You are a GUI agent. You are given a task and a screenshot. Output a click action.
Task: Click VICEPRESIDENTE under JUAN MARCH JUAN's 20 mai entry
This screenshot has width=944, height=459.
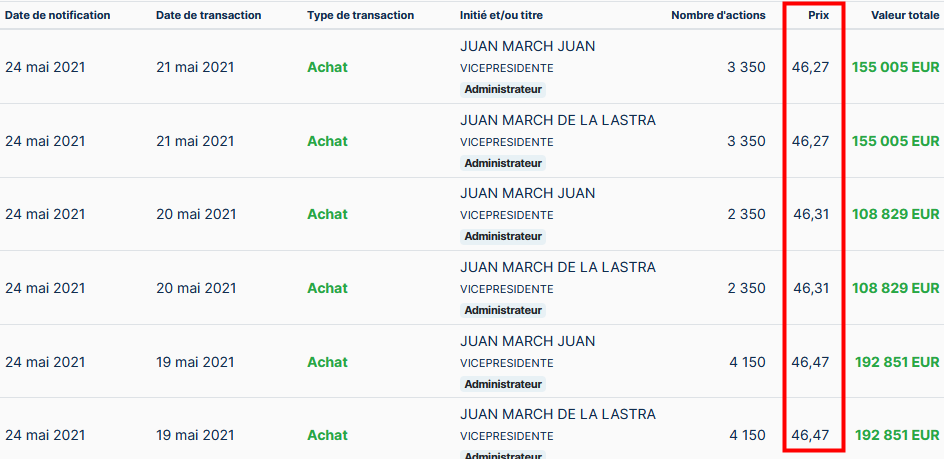(x=506, y=215)
